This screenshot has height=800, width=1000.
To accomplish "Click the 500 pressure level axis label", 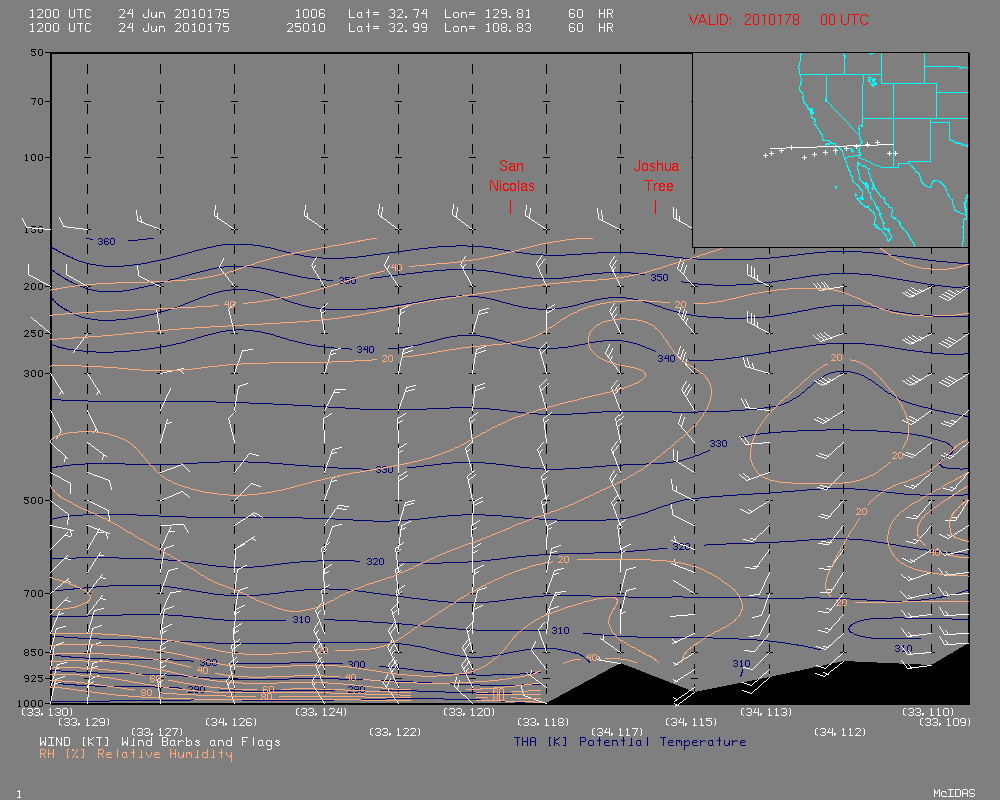I will 33,500.
